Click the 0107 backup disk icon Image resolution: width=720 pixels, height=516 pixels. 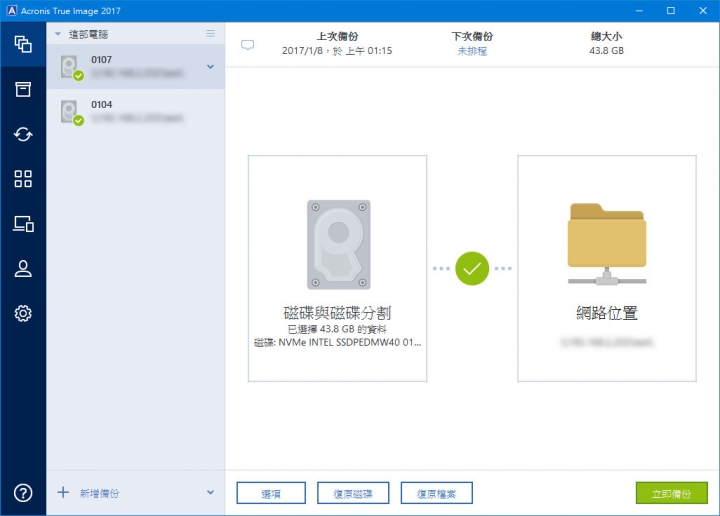pyautogui.click(x=72, y=67)
